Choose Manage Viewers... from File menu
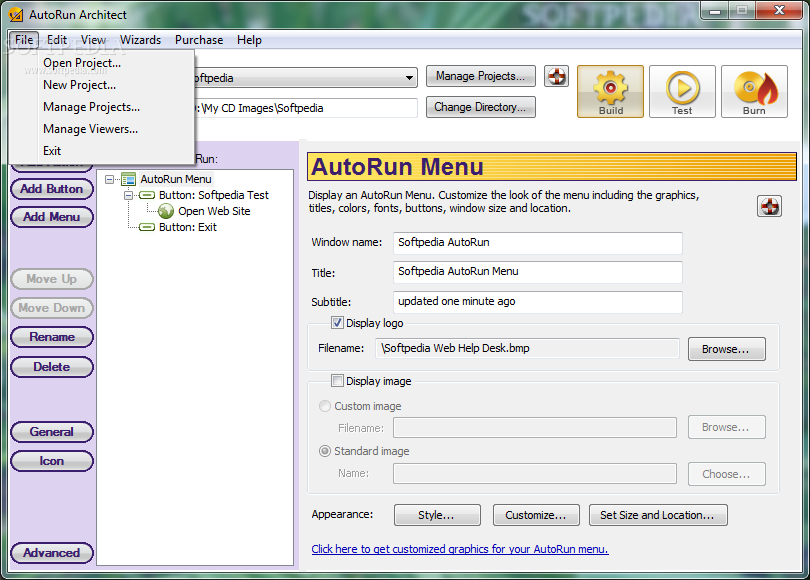Image resolution: width=810 pixels, height=580 pixels. [101, 129]
